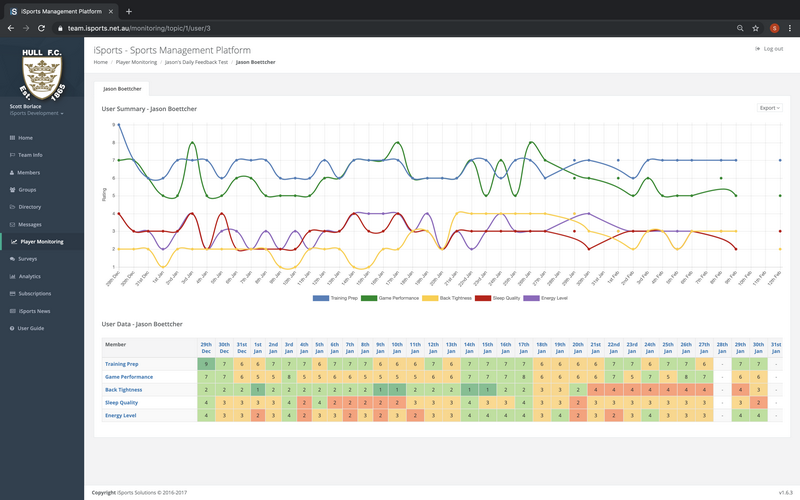800x500 pixels.
Task: Open the browser profile avatar
Action: (x=774, y=28)
